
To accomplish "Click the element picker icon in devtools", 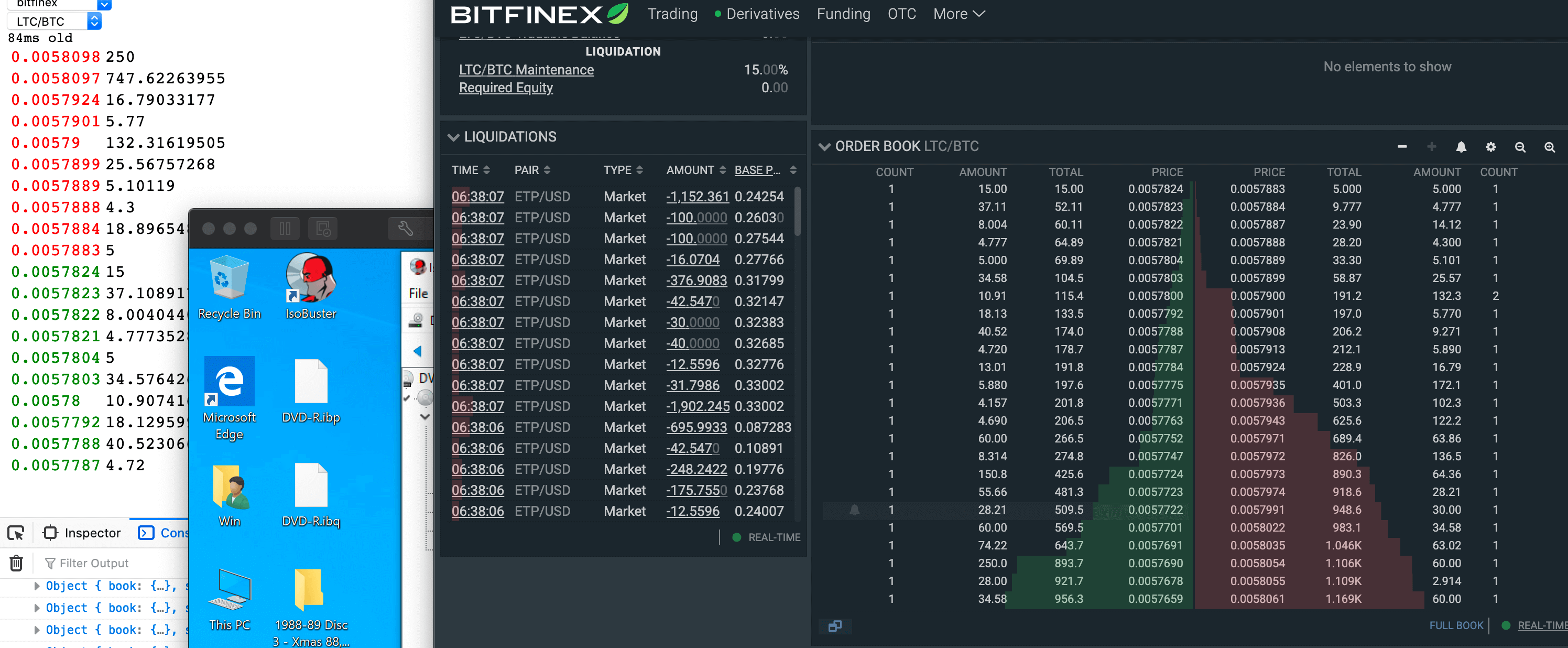I will pos(16,533).
